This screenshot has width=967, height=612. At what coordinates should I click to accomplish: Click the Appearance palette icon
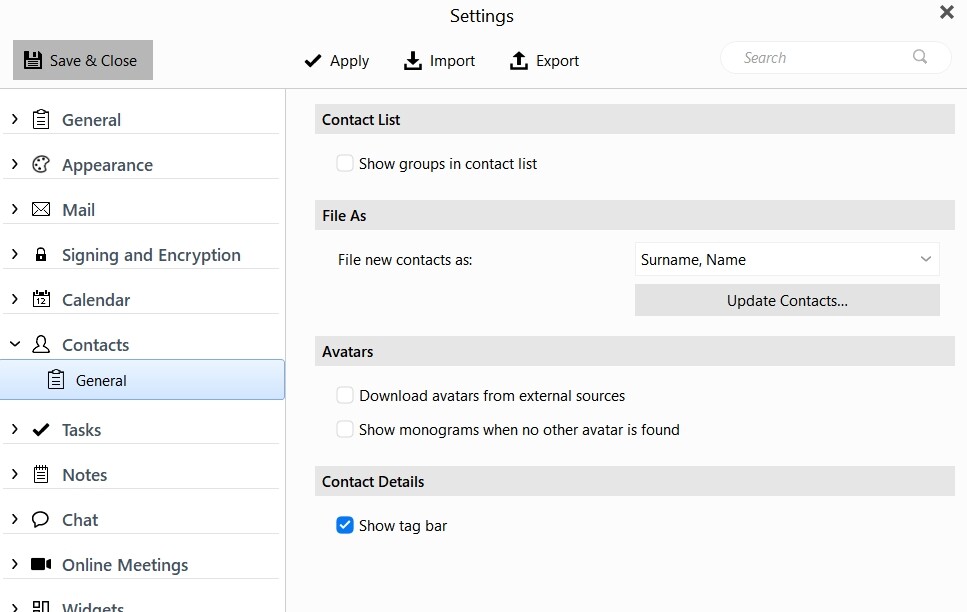pos(41,164)
